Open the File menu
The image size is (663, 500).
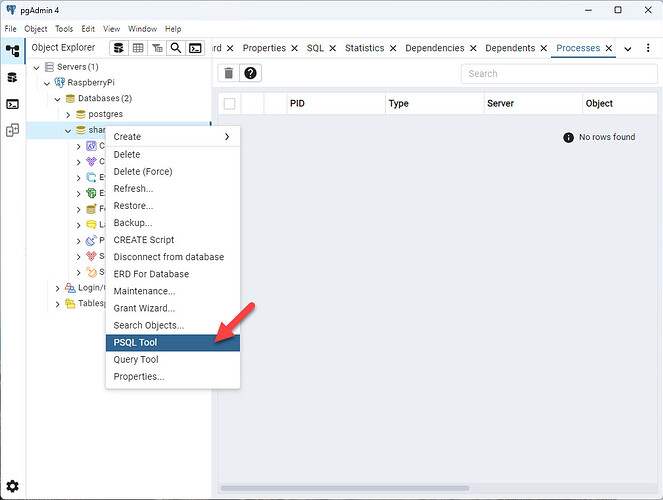(11, 29)
